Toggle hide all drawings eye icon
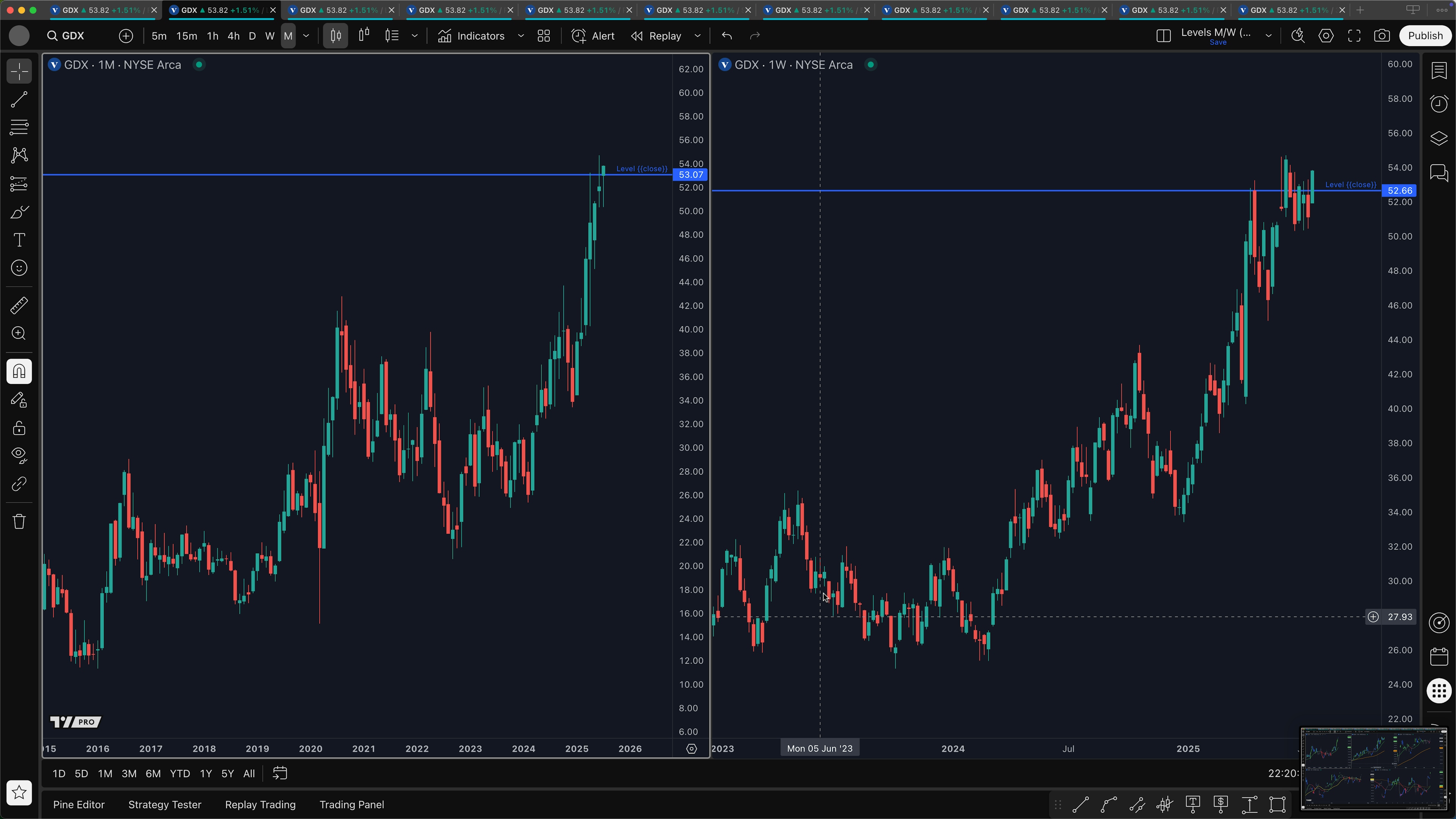 (x=19, y=455)
